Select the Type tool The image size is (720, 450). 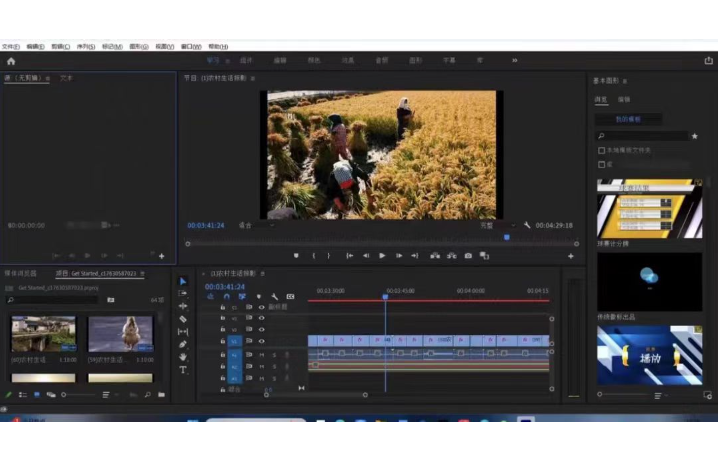[183, 369]
